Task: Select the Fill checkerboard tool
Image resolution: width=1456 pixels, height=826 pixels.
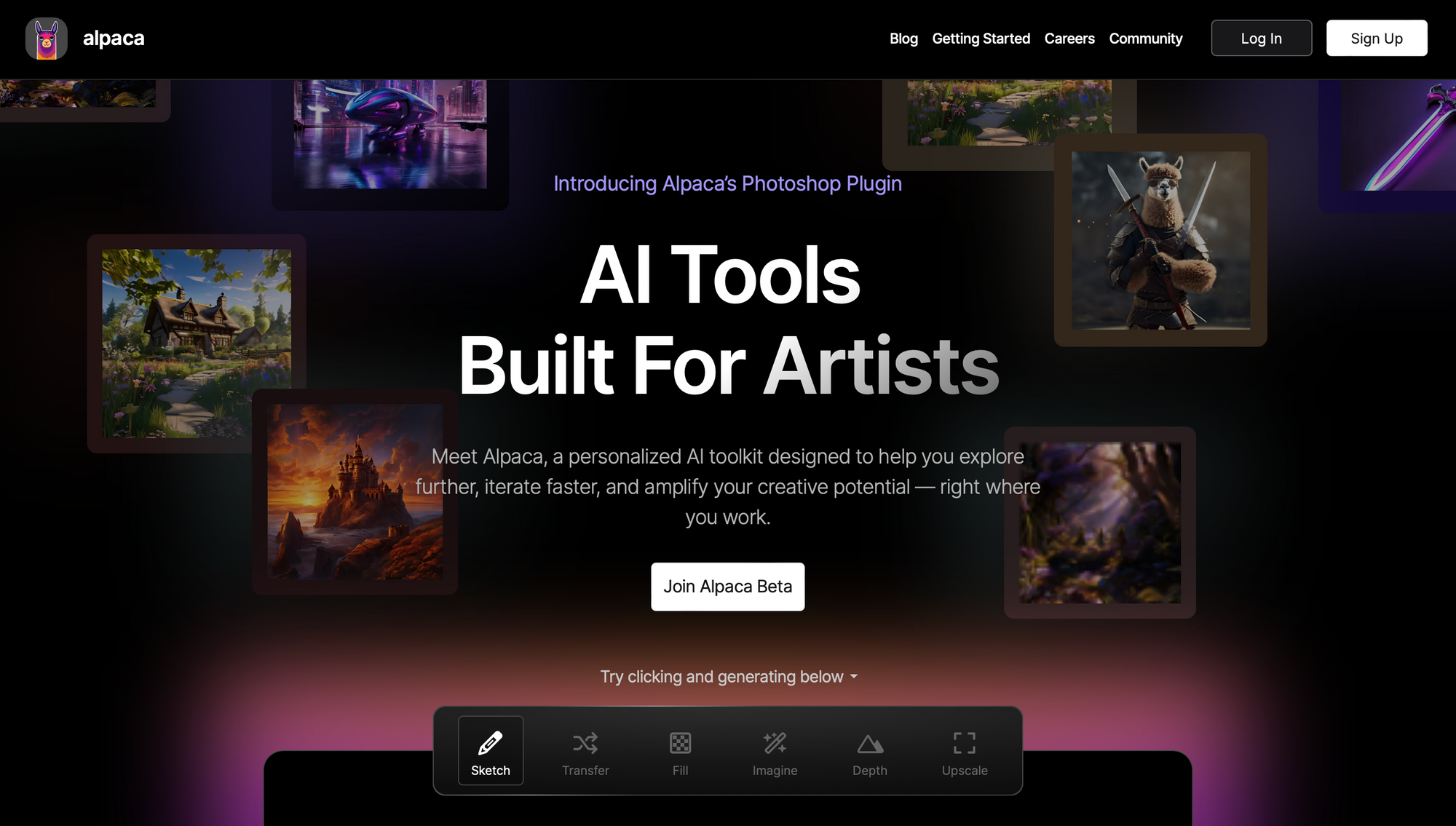Action: [680, 751]
